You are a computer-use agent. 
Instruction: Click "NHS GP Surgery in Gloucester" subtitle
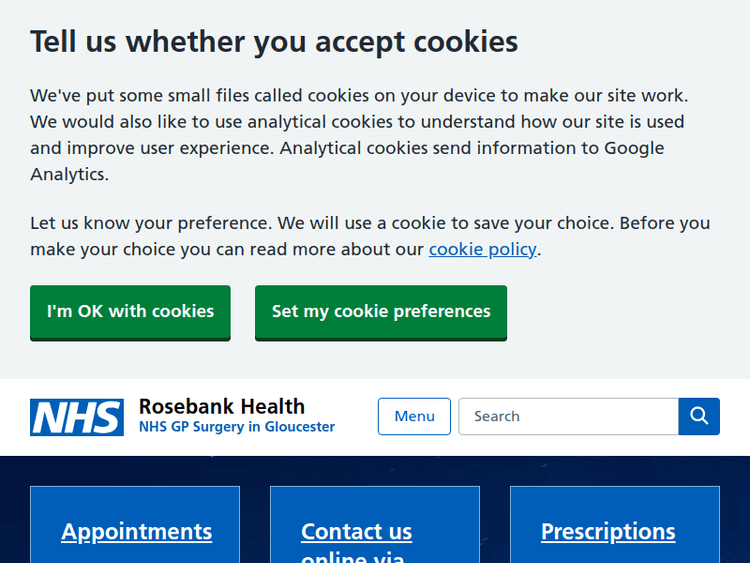pyautogui.click(x=237, y=427)
